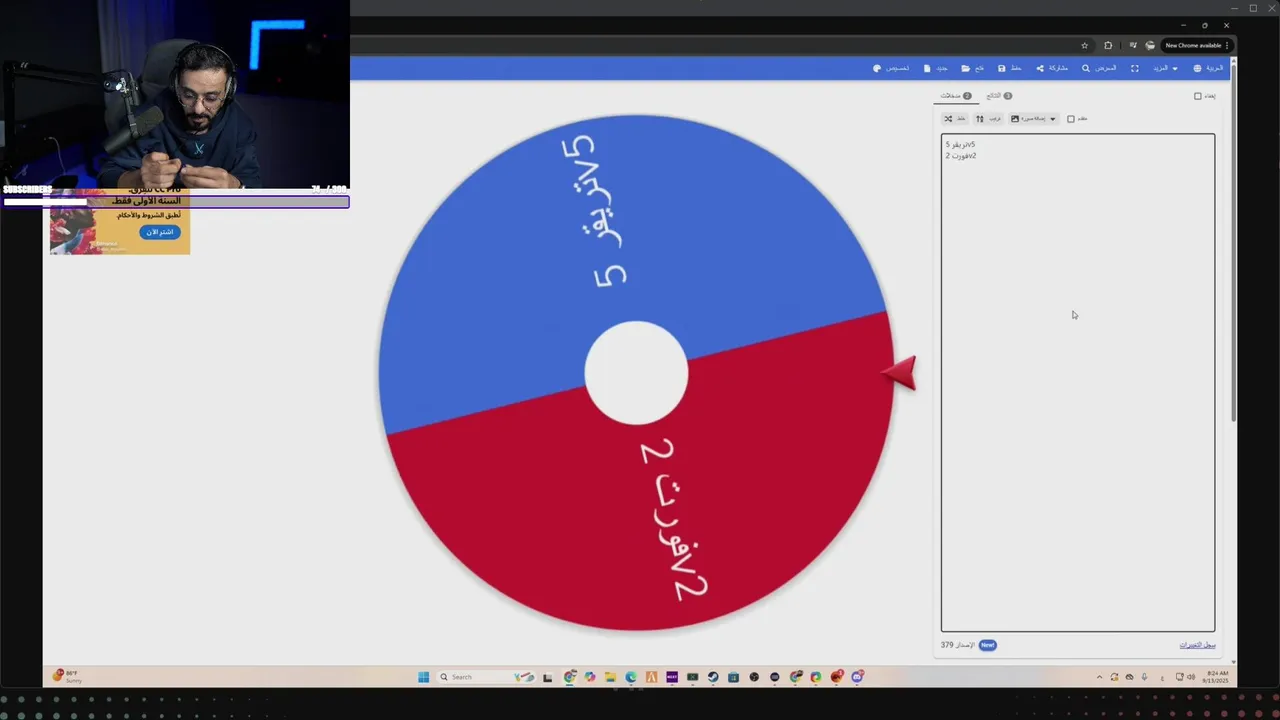Shuffle entries with the خلط button

click(x=955, y=118)
